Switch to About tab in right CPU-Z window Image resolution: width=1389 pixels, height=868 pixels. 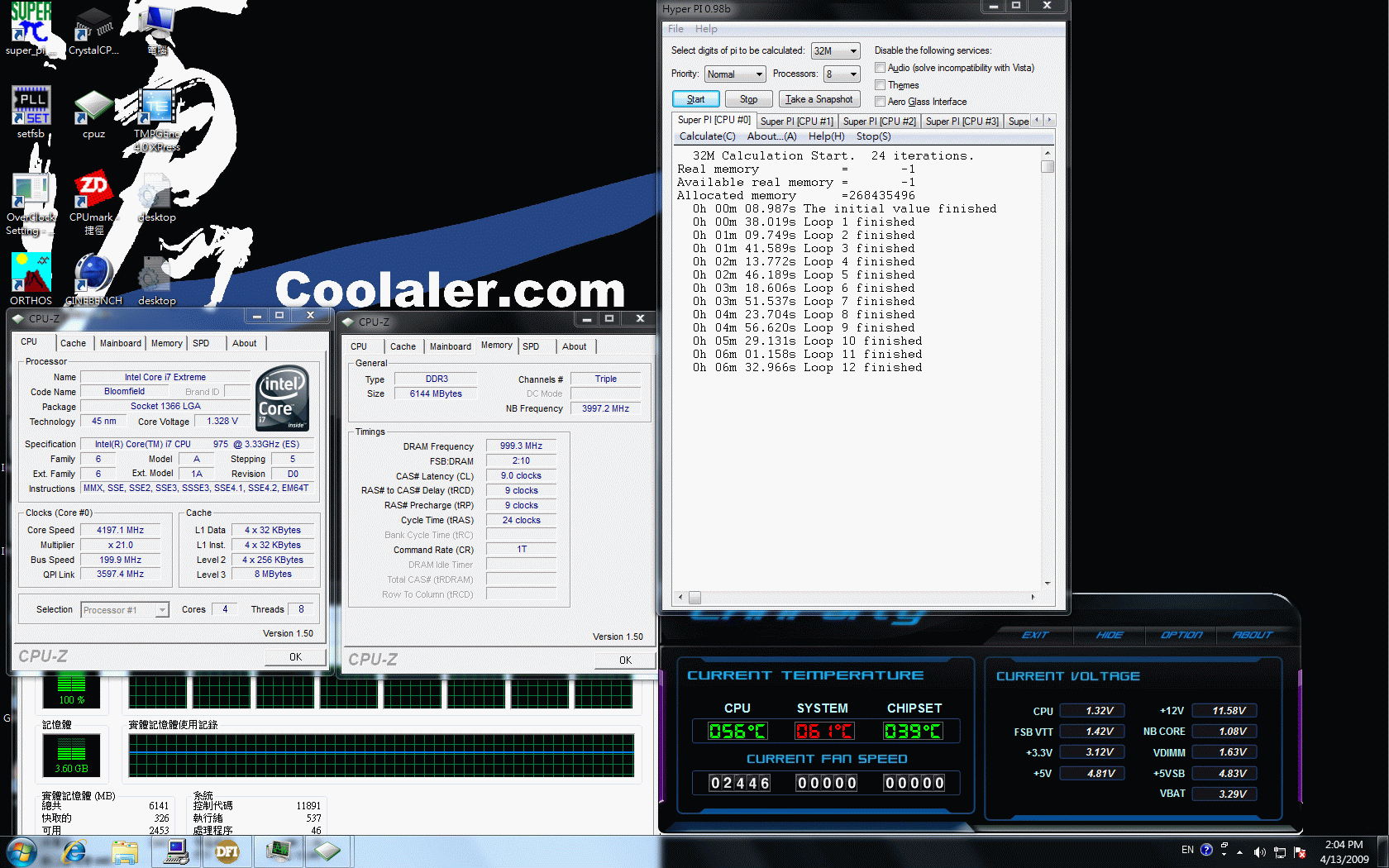pos(575,347)
